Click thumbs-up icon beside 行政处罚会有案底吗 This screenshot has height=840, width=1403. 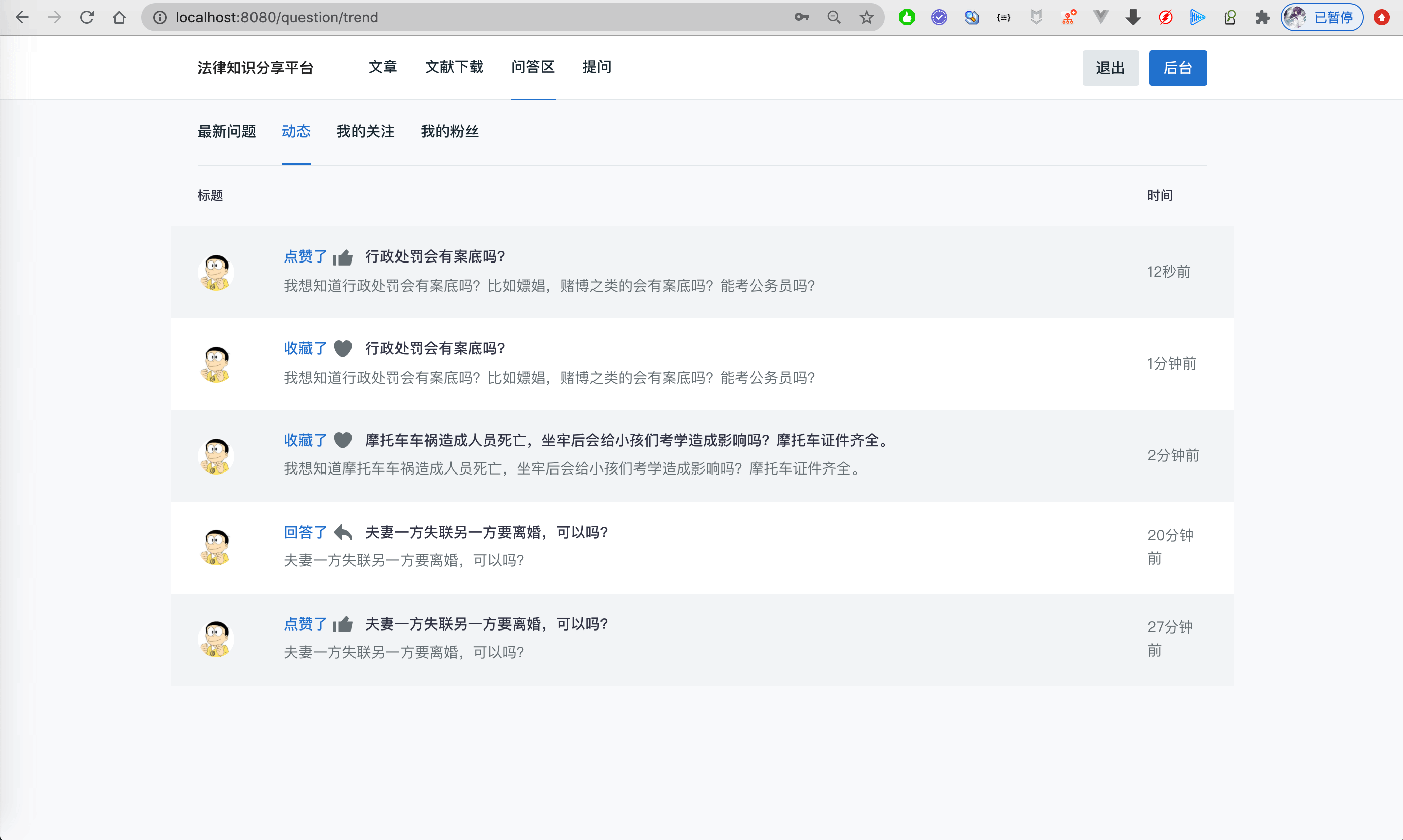coord(342,257)
